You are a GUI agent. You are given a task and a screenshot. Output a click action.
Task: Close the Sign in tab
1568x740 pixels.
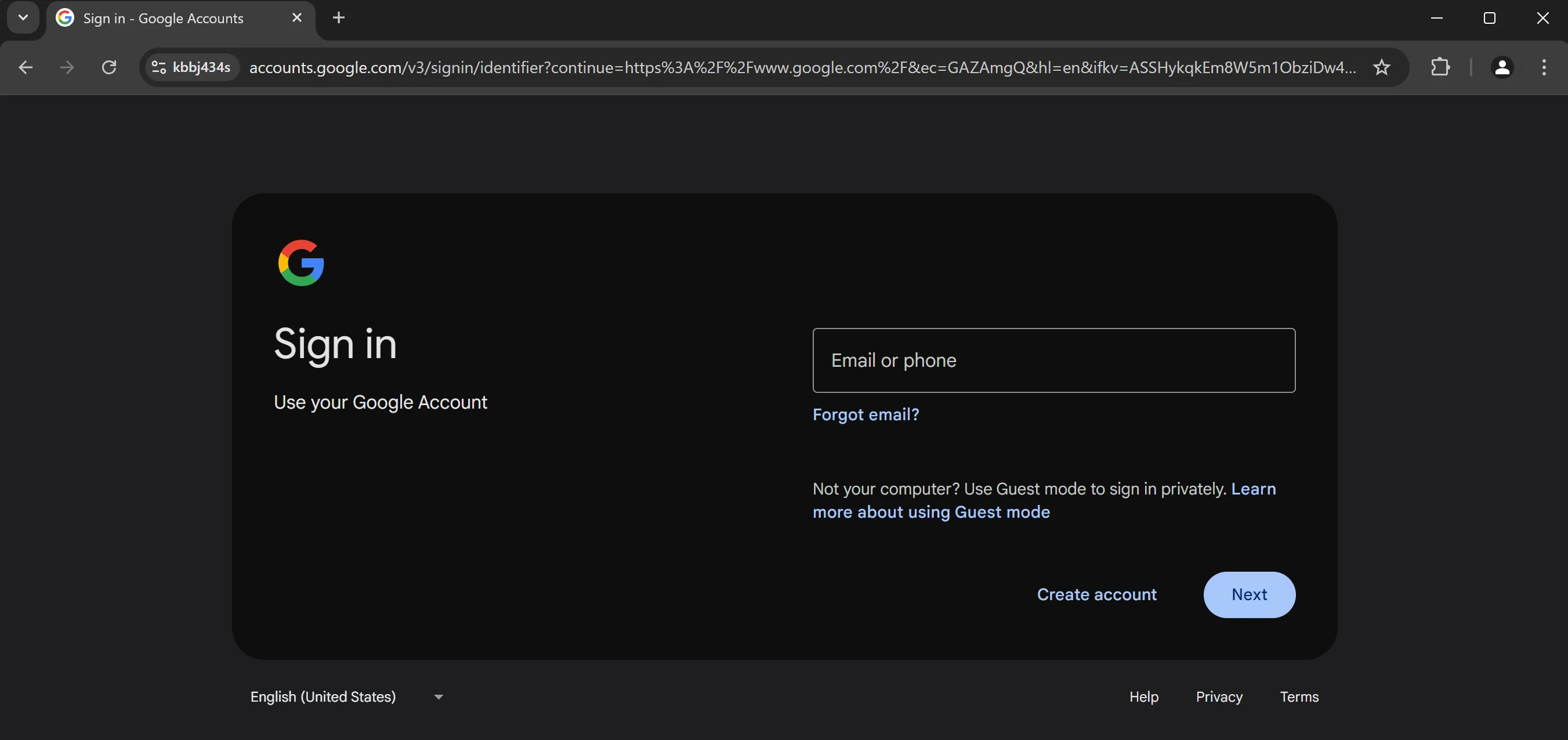[x=297, y=17]
